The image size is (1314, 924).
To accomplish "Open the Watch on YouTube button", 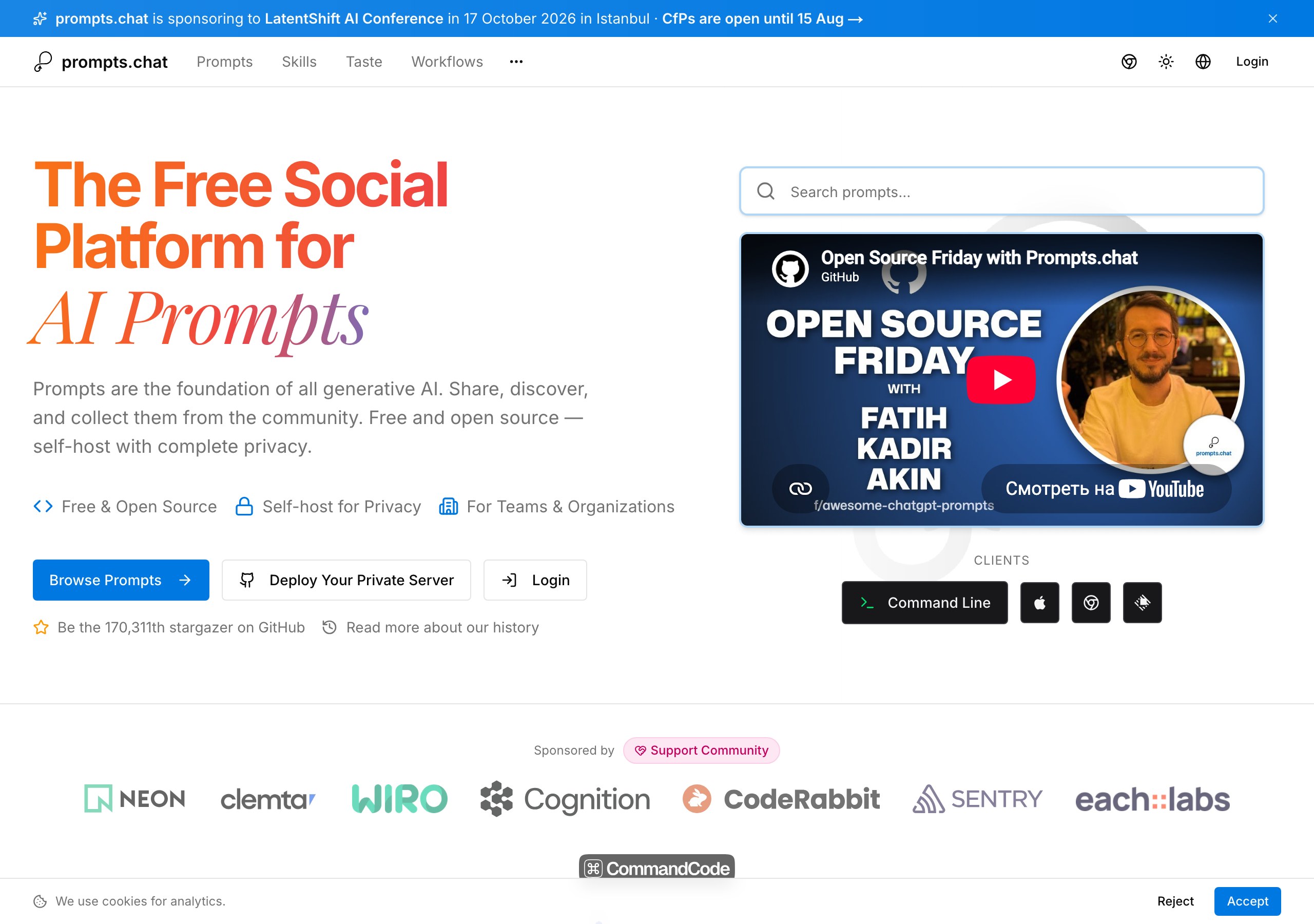I will (1105, 488).
